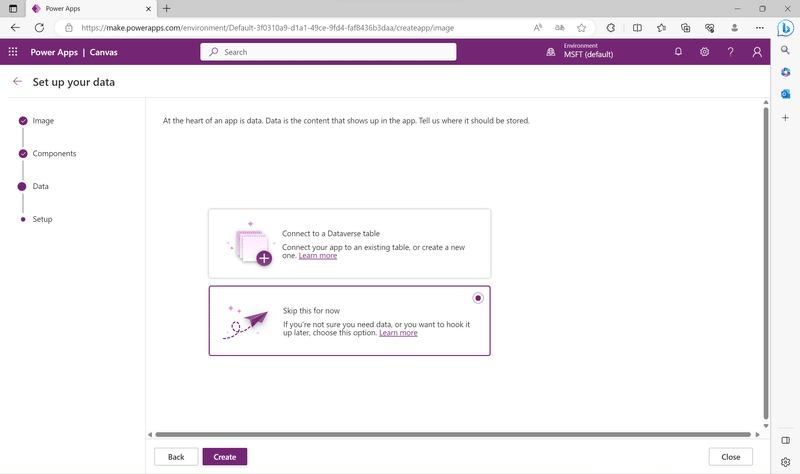The width and height of the screenshot is (800, 474).
Task: Toggle split screen browser icon
Action: pyautogui.click(x=637, y=28)
